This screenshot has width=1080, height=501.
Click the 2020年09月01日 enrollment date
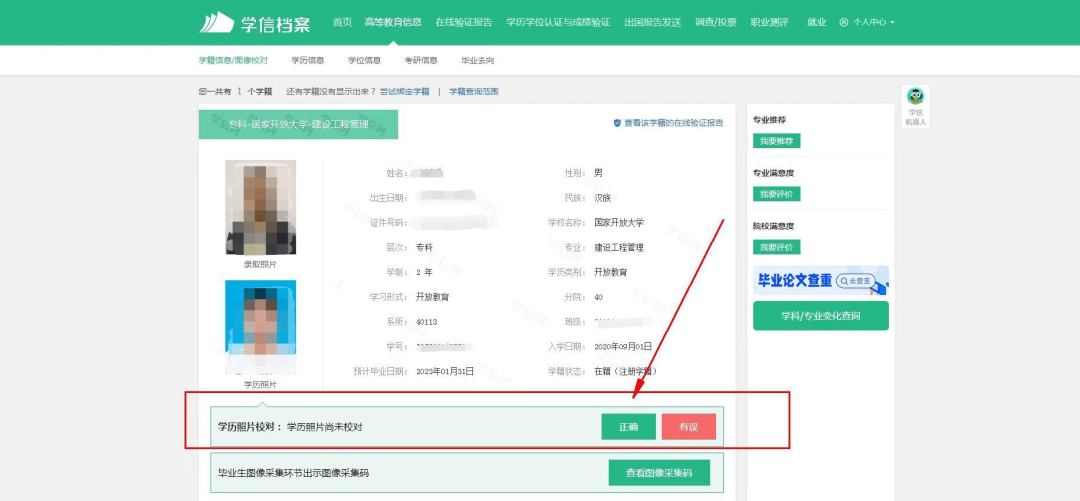tap(623, 347)
